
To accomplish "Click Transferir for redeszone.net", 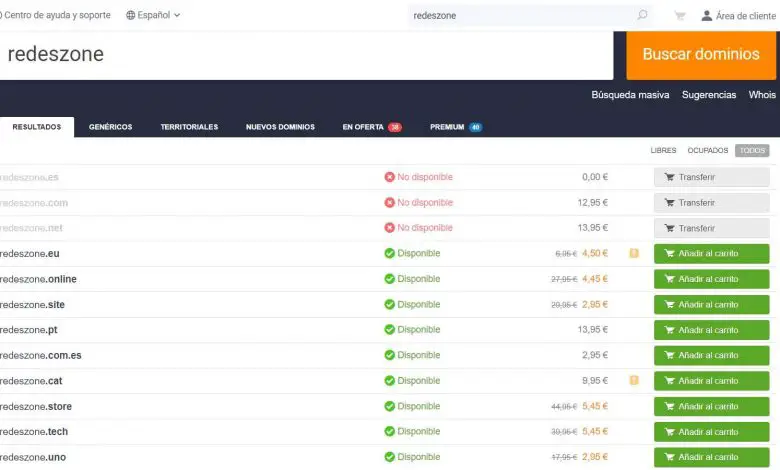I will (x=711, y=228).
